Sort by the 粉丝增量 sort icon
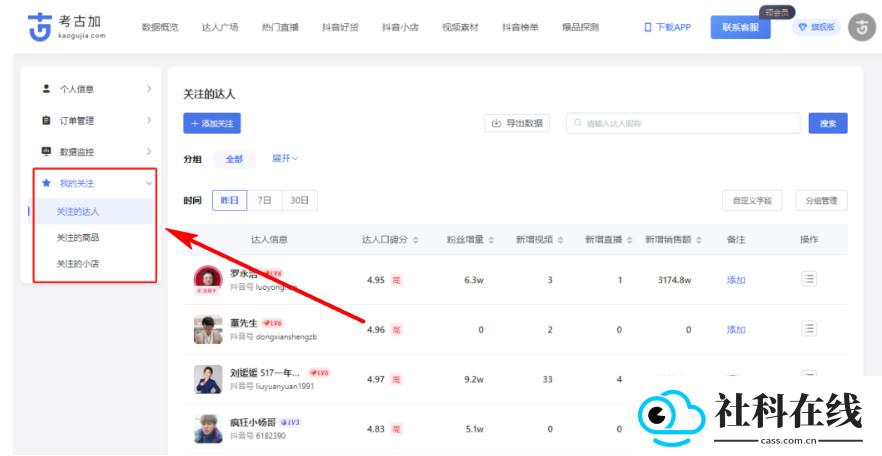This screenshot has width=882, height=456. tap(491, 240)
